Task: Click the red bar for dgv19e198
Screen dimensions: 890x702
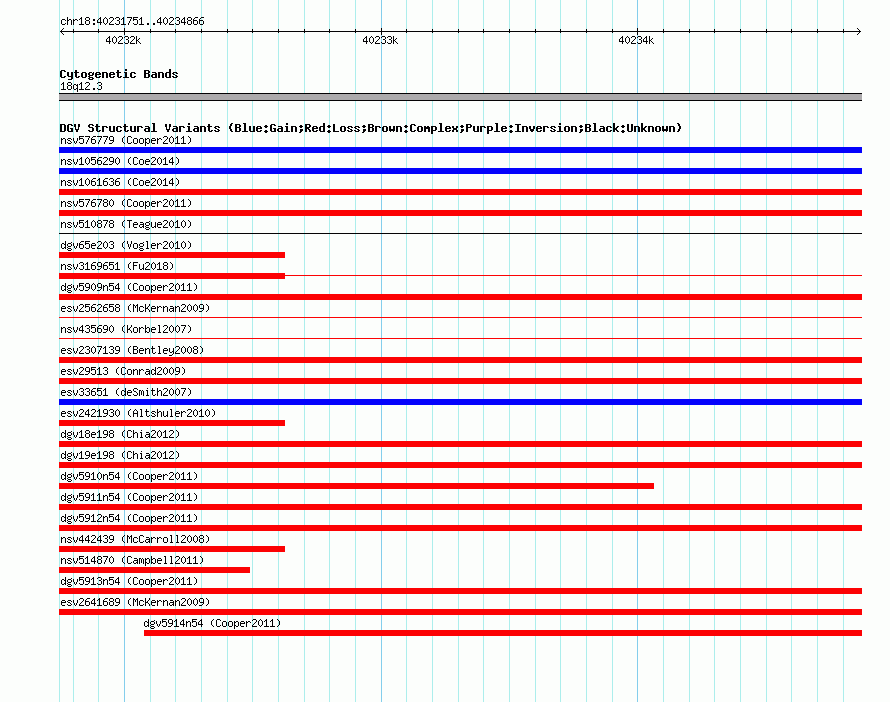Action: 460,465
